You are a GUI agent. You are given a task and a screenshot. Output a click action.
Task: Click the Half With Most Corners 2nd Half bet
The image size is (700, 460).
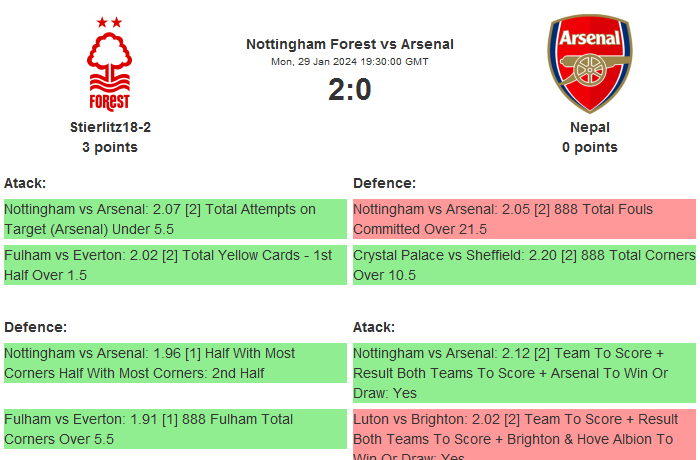pos(174,363)
